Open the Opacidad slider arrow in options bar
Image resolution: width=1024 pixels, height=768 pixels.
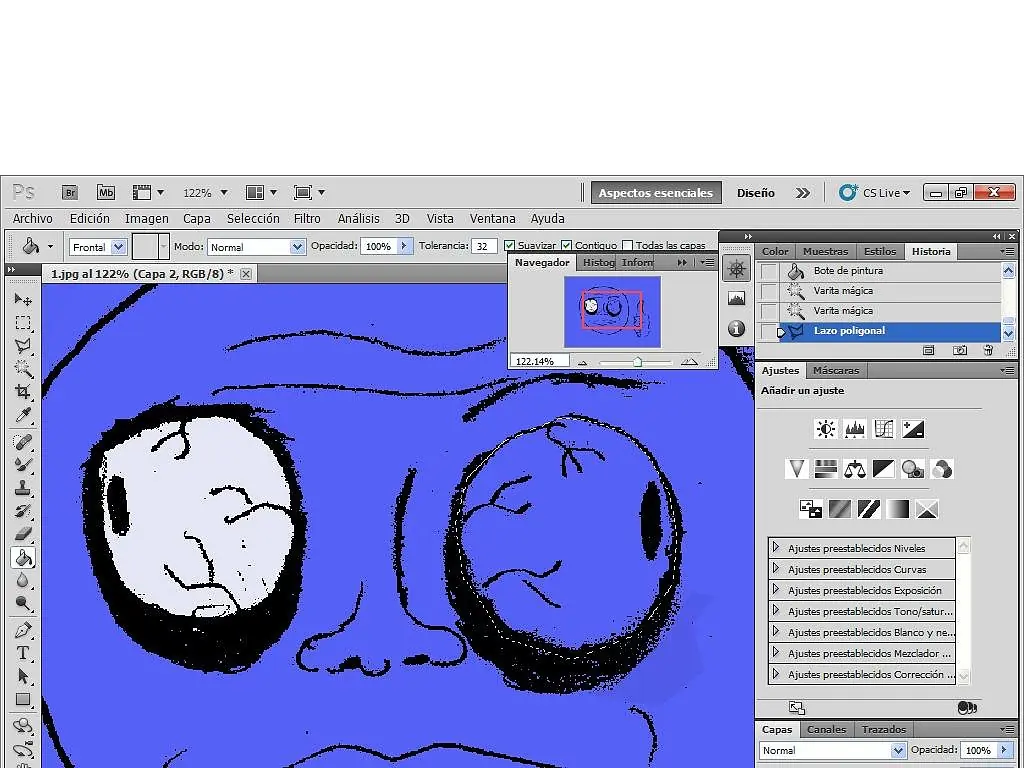pos(404,246)
